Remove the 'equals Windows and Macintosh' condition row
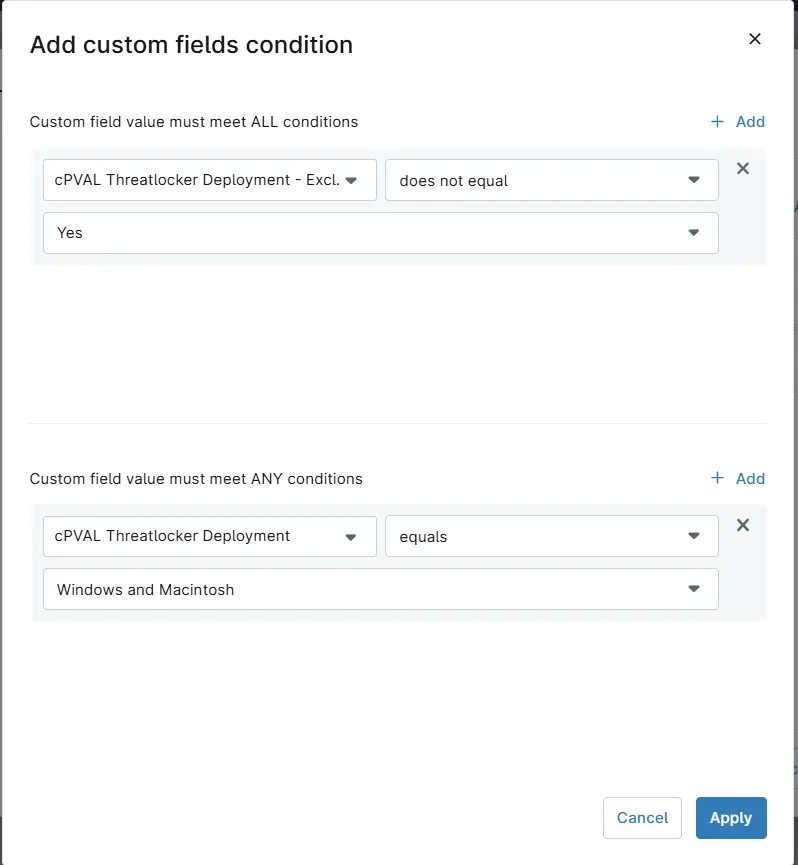Image resolution: width=798 pixels, height=865 pixels. tap(743, 525)
